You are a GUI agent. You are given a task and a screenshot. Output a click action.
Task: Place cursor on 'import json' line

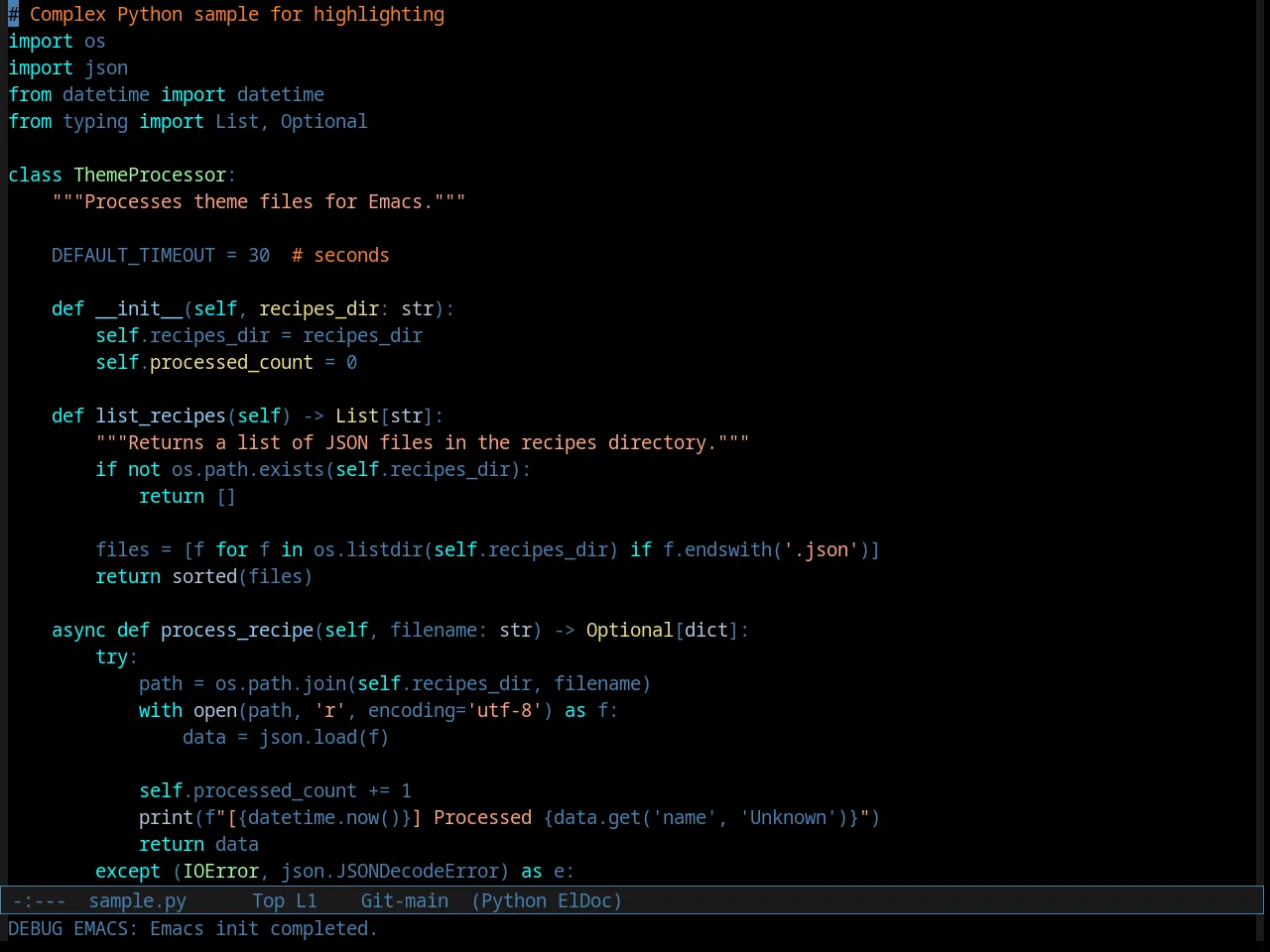[67, 67]
